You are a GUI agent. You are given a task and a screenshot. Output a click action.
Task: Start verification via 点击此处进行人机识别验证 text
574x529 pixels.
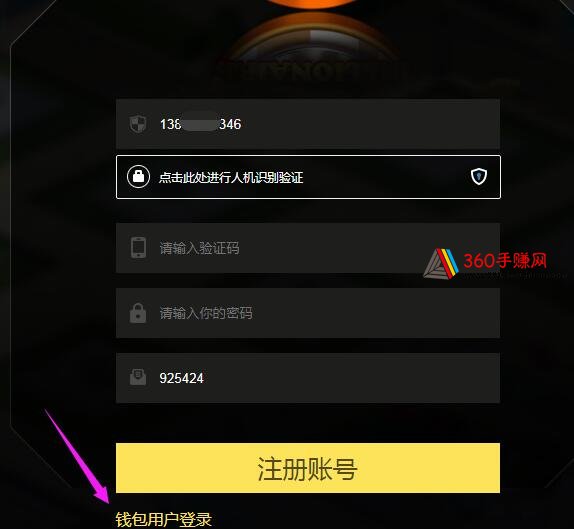(x=231, y=178)
